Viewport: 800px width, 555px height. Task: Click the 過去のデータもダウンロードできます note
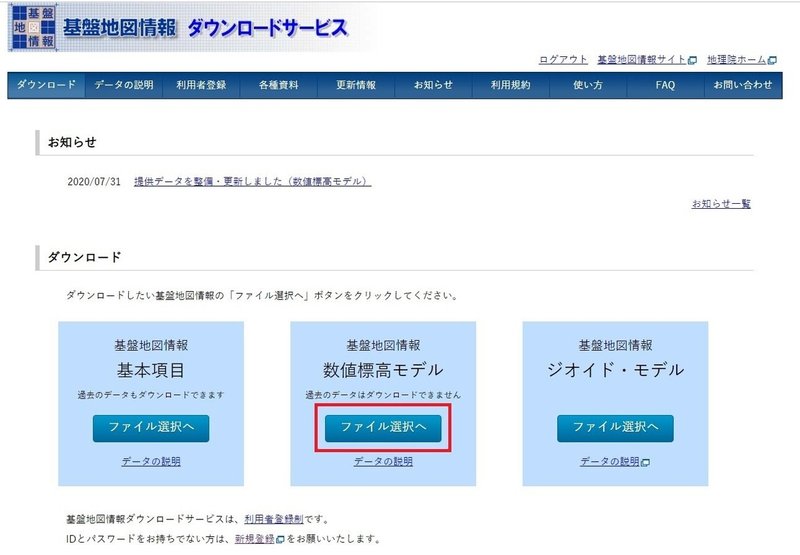pos(151,395)
